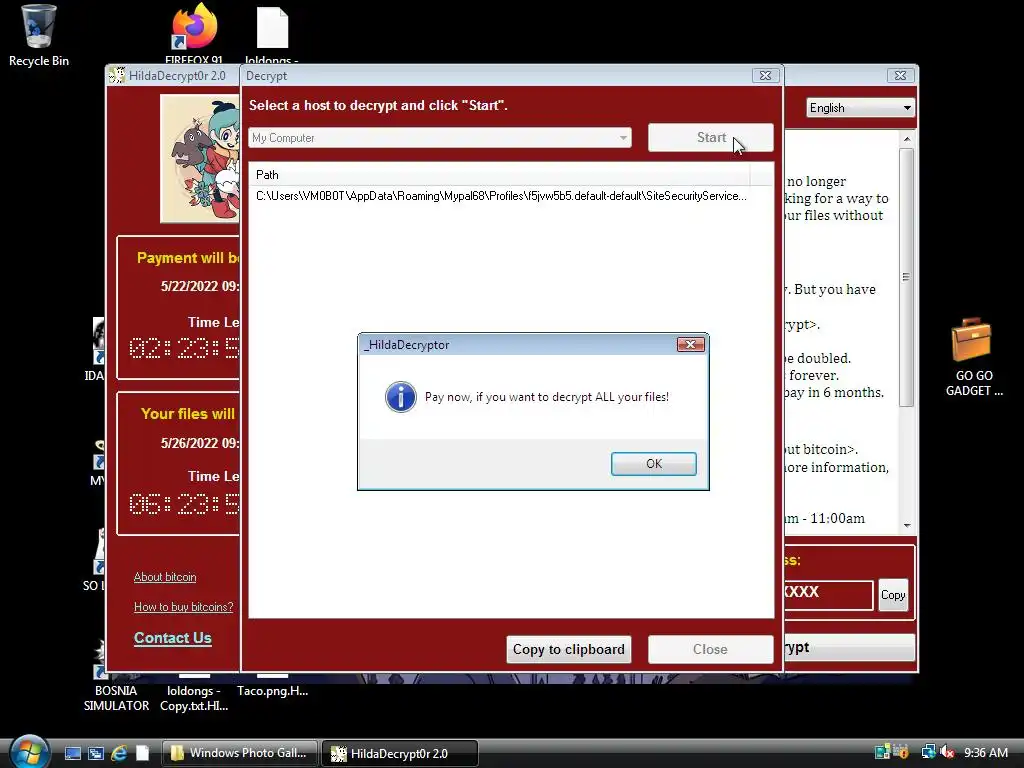Click the Start button in the Decrypt window

click(711, 138)
